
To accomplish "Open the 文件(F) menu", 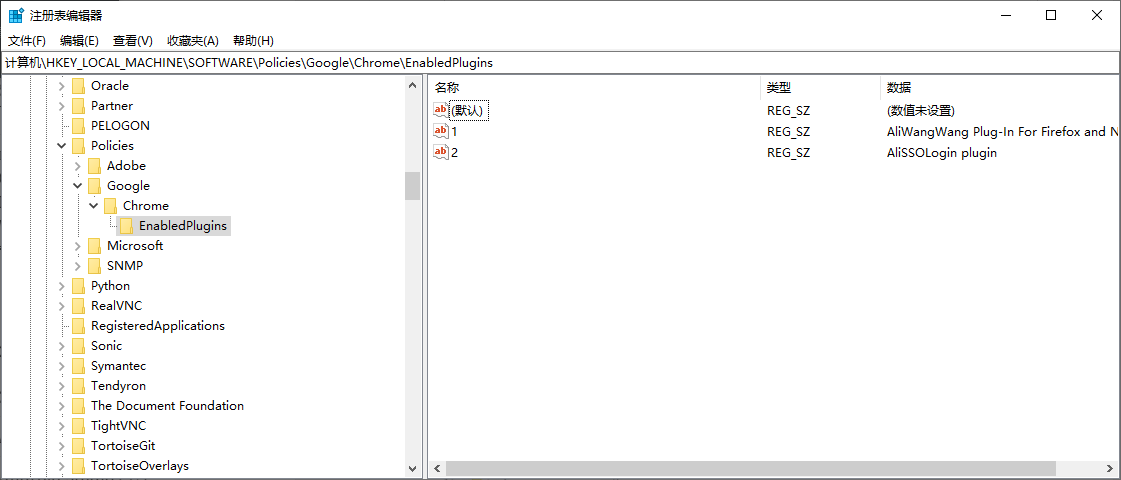I will tap(27, 41).
